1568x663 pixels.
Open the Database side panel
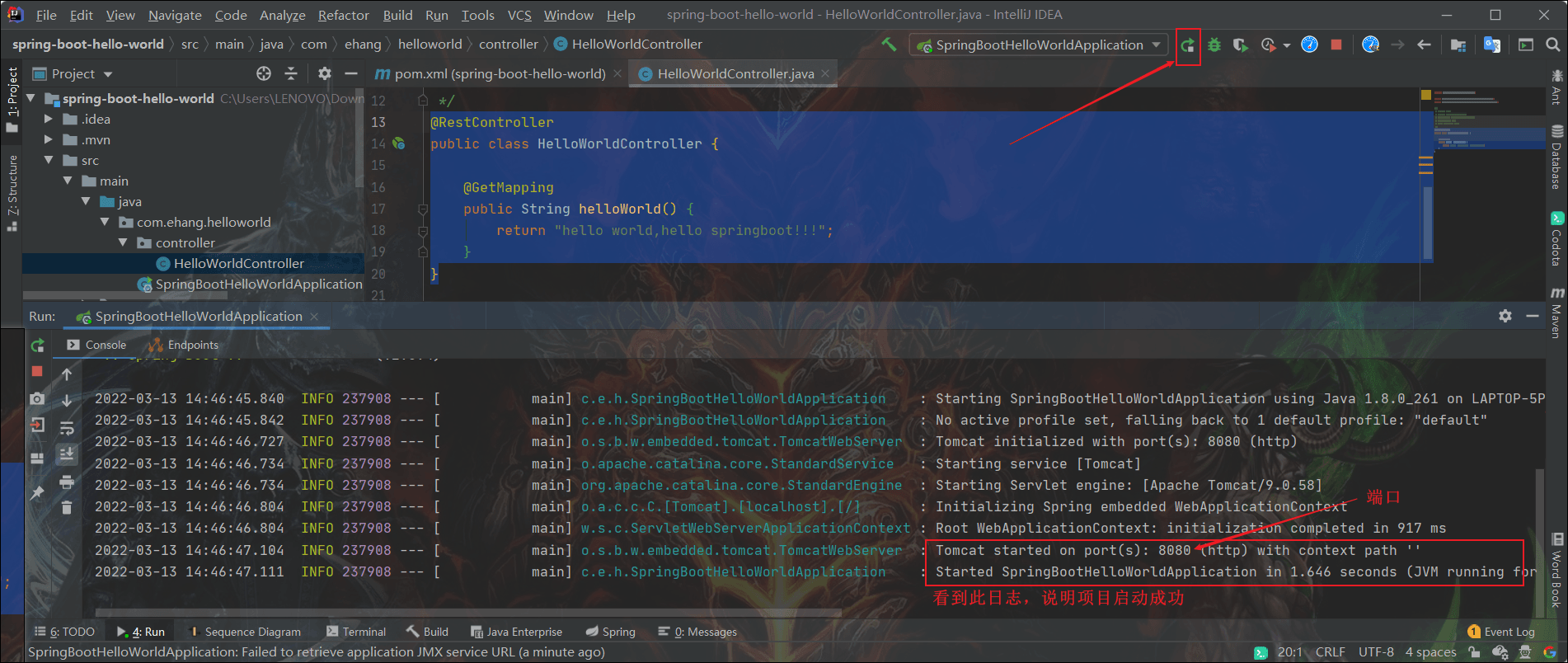[1556, 157]
